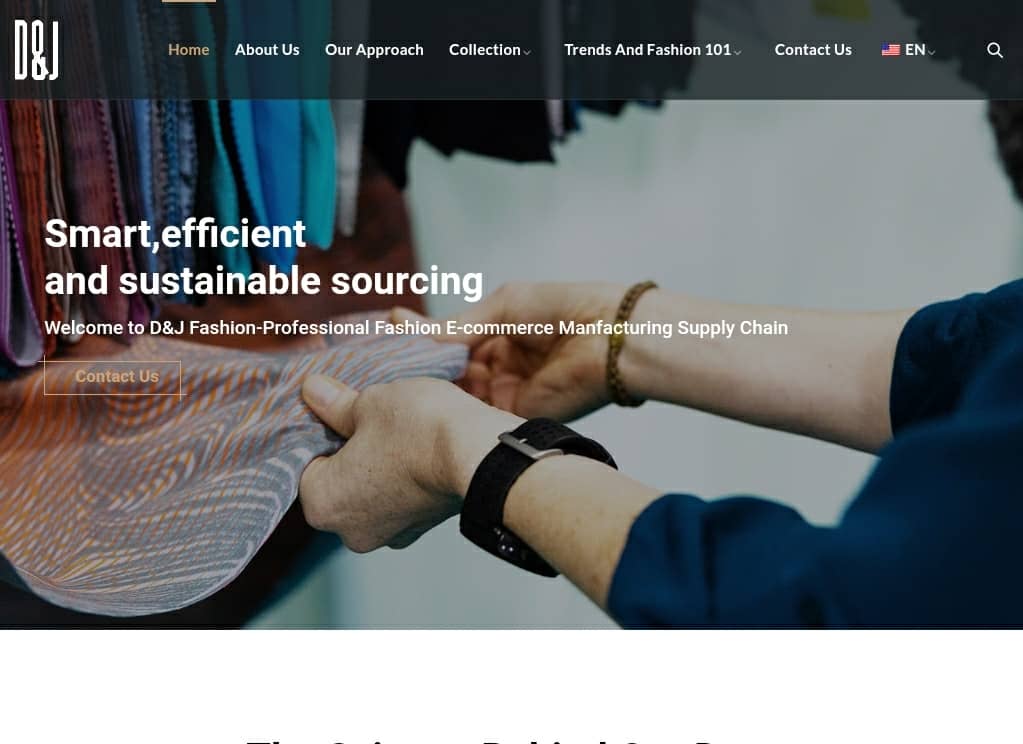Screen dimensions: 1023x744
Task: Click the "and sustainable sourcing" heading line
Action: (264, 281)
